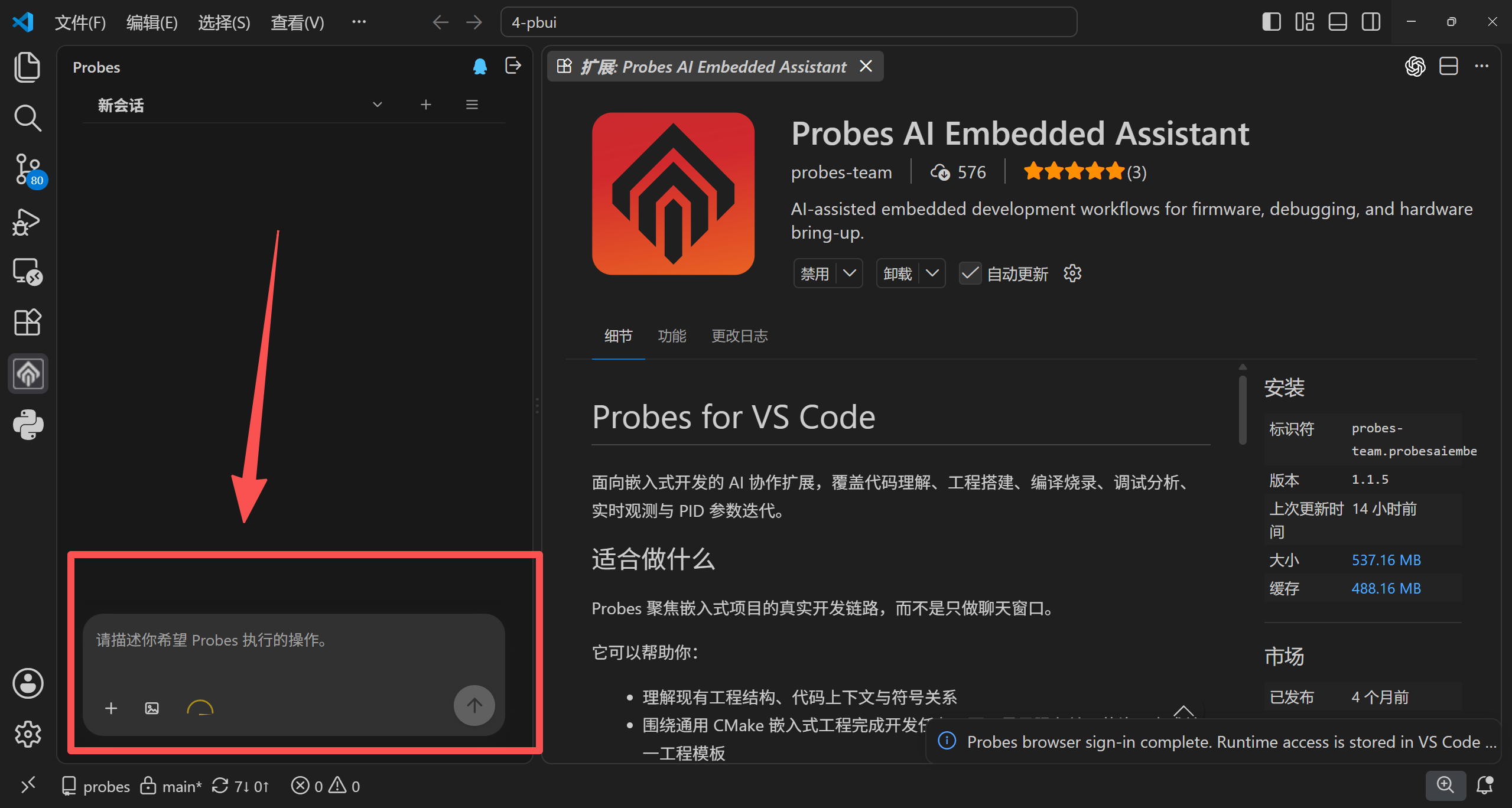Expand the 禁用 dropdown arrow

849,273
